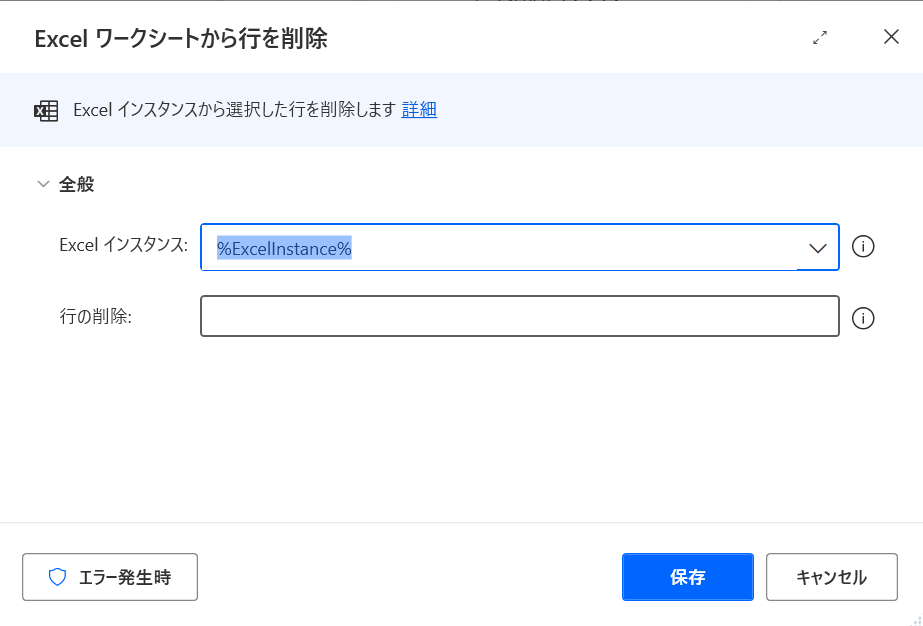Click info icon beside 行の削除 field
The image size is (923, 626).
pos(863,318)
